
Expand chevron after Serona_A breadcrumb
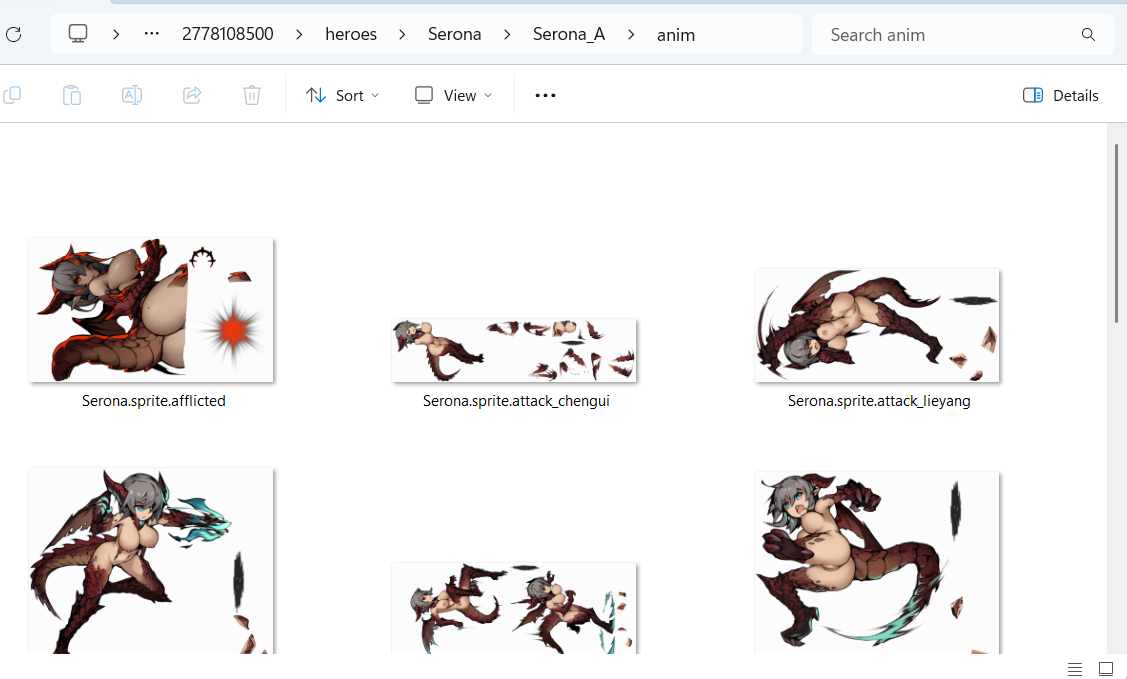(630, 34)
